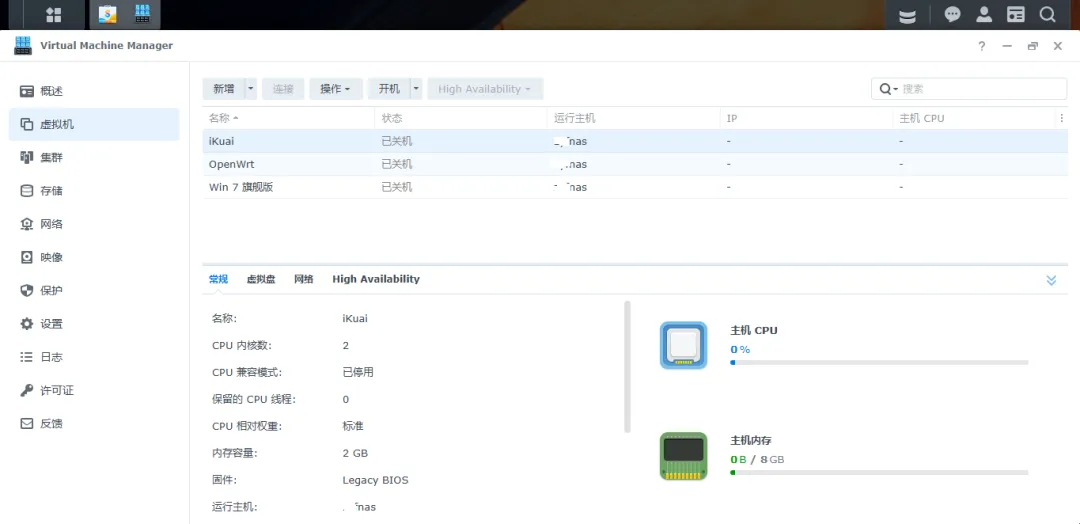Open 许可证 license section
The height and width of the screenshot is (524, 1080).
point(94,390)
